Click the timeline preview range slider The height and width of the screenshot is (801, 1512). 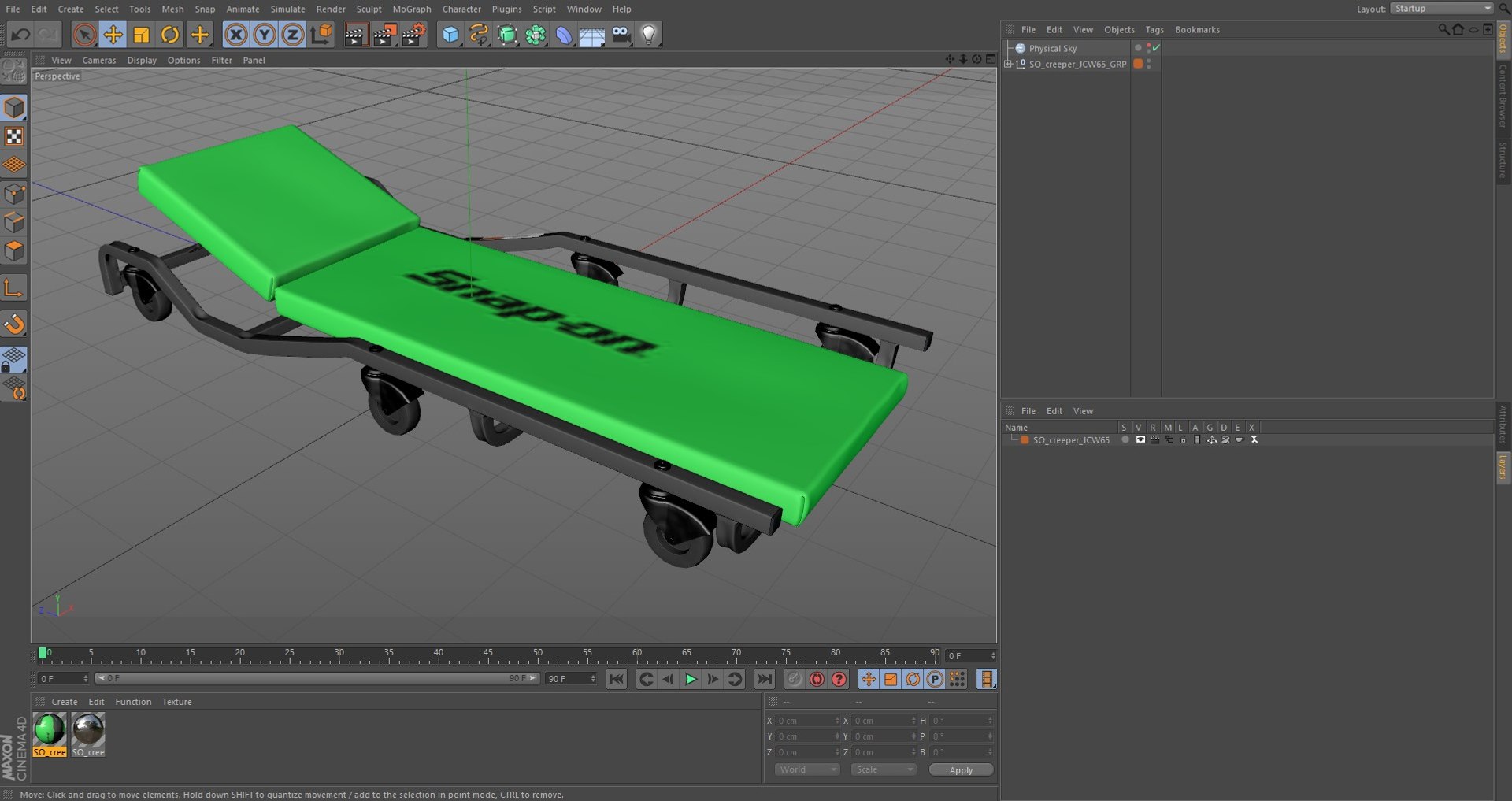317,678
